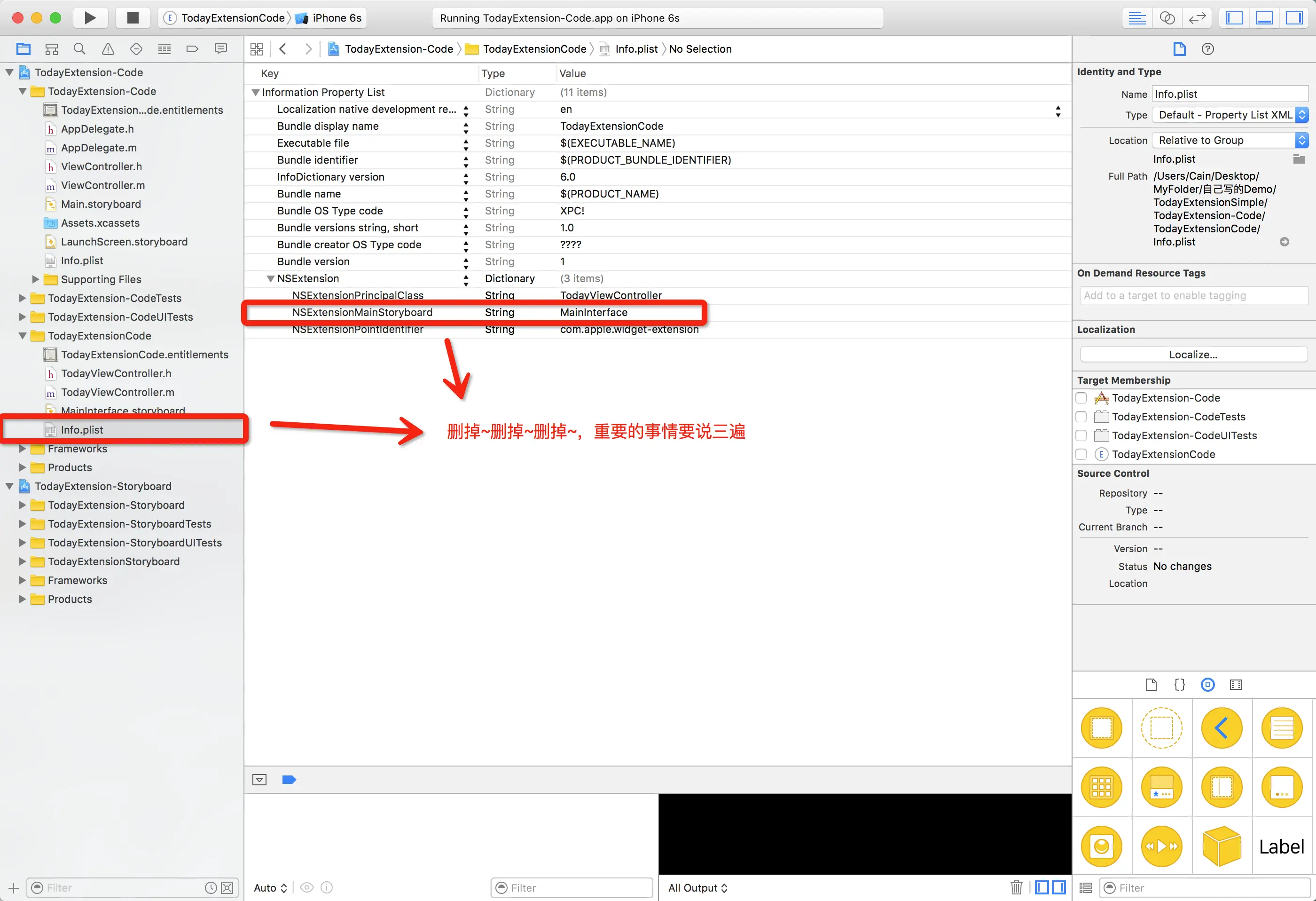
Task: Check TodayExtensionCode target membership
Action: 1081,454
